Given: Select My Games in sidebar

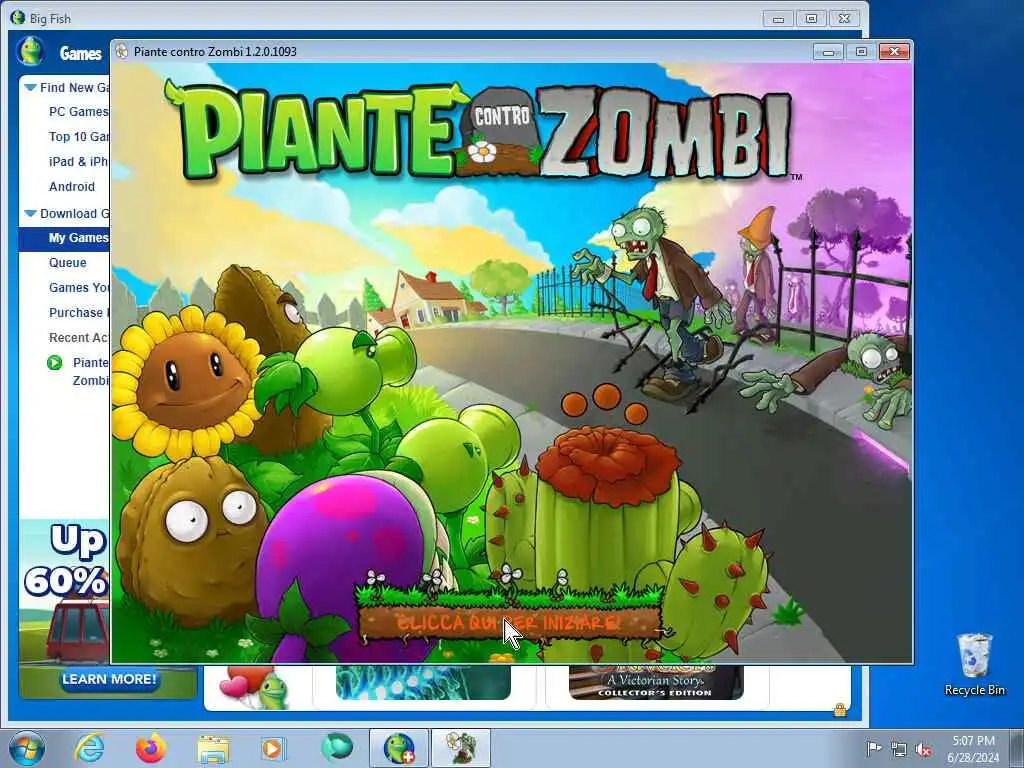Looking at the screenshot, I should 64,238.
